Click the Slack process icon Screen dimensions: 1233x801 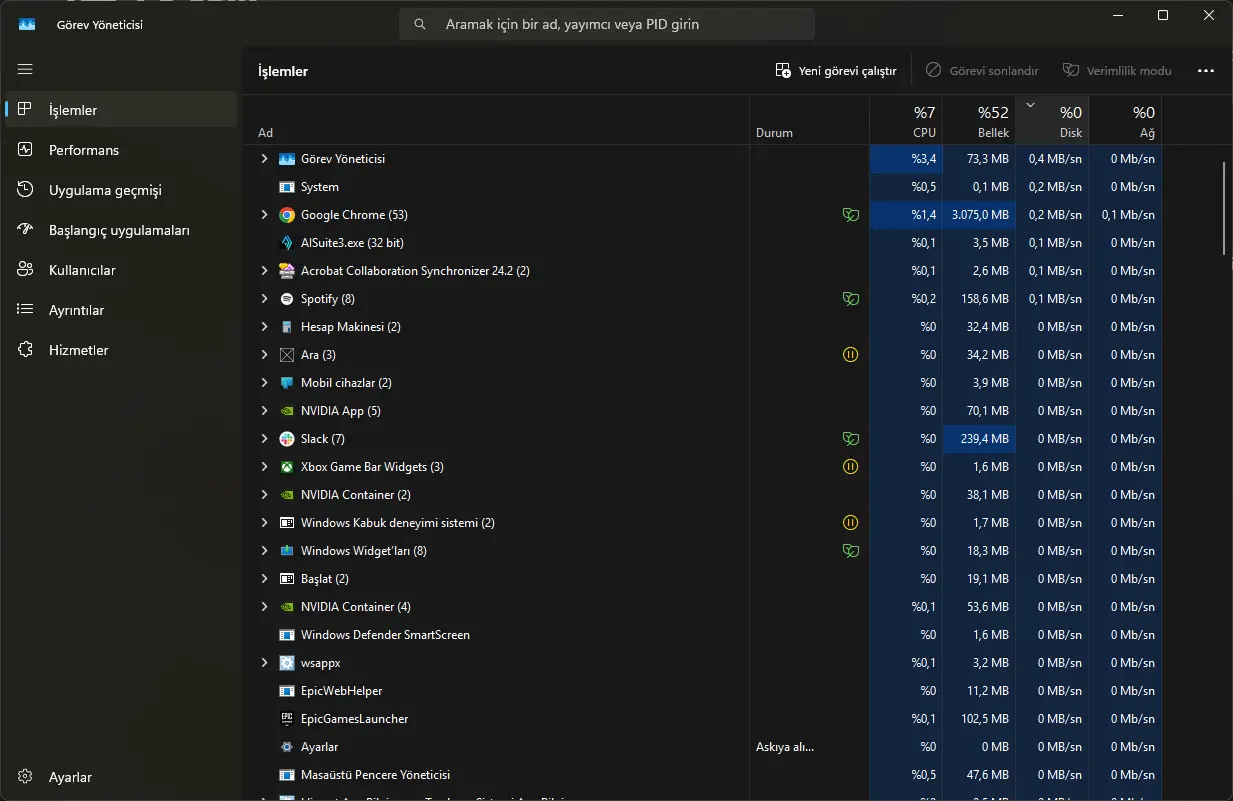[x=287, y=439]
